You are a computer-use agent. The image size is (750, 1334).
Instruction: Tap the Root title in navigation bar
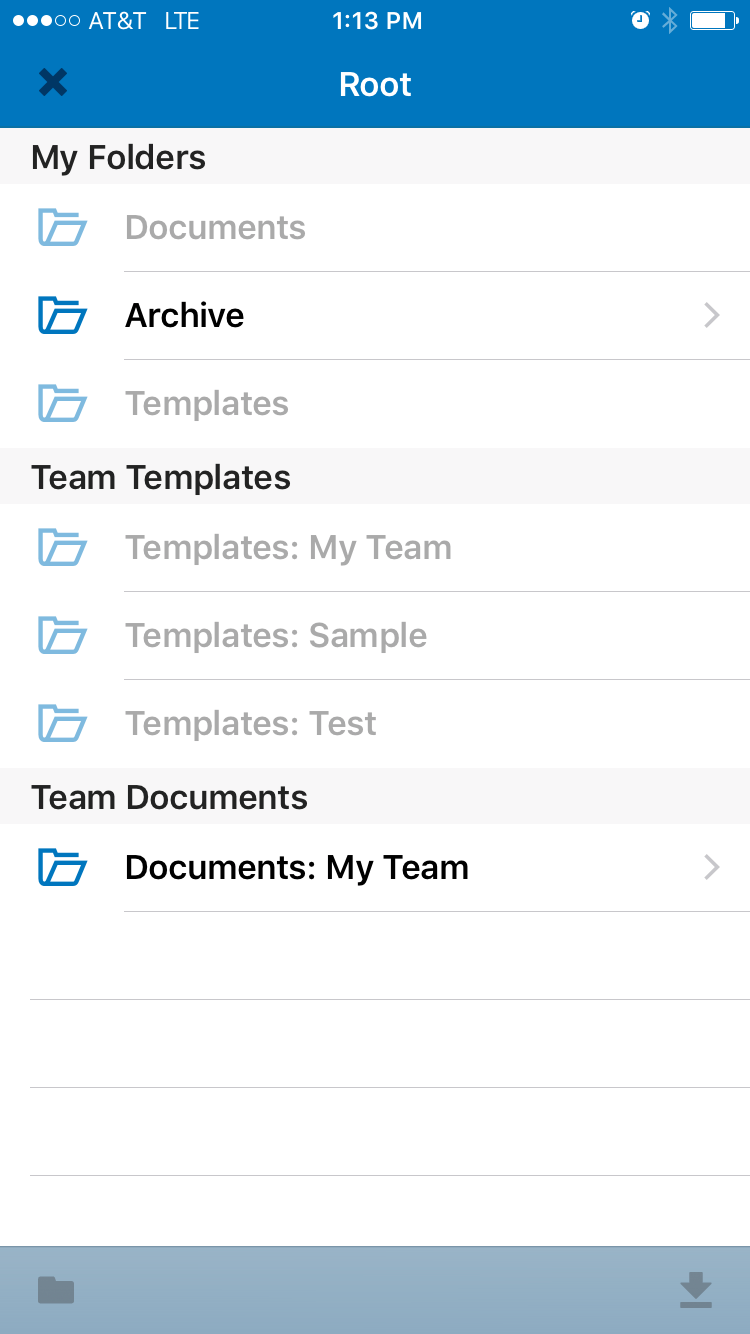375,85
